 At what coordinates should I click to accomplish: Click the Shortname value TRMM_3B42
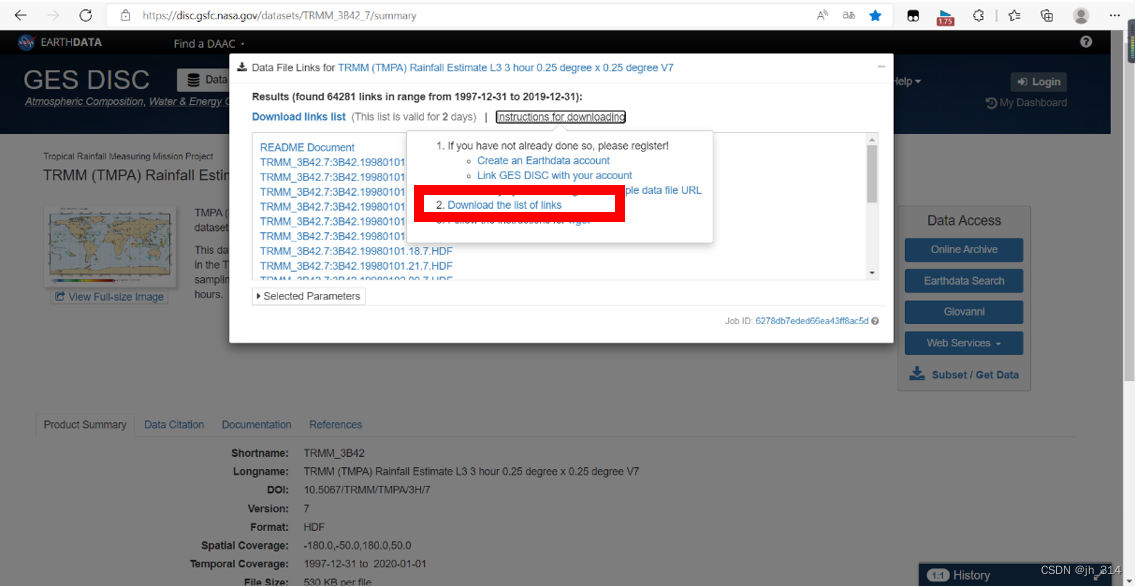click(333, 453)
